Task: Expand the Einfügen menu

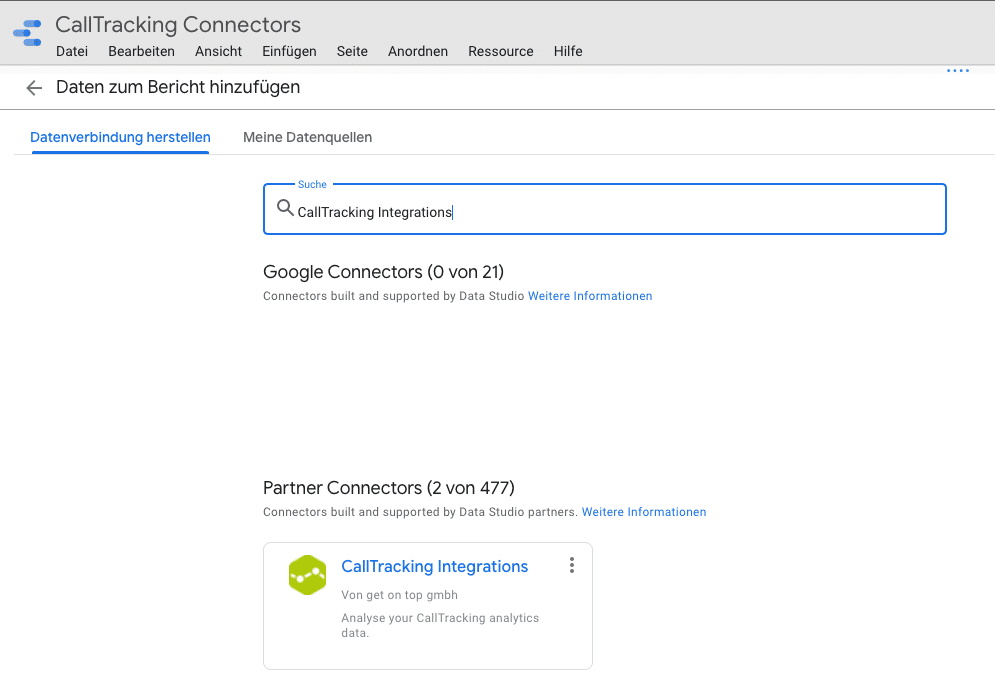Action: tap(289, 51)
